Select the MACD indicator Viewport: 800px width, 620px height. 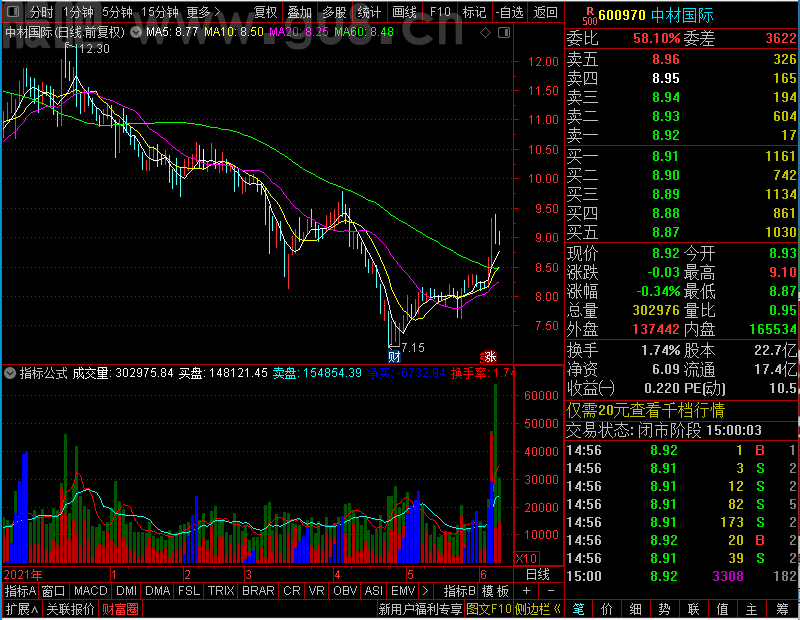(x=91, y=591)
